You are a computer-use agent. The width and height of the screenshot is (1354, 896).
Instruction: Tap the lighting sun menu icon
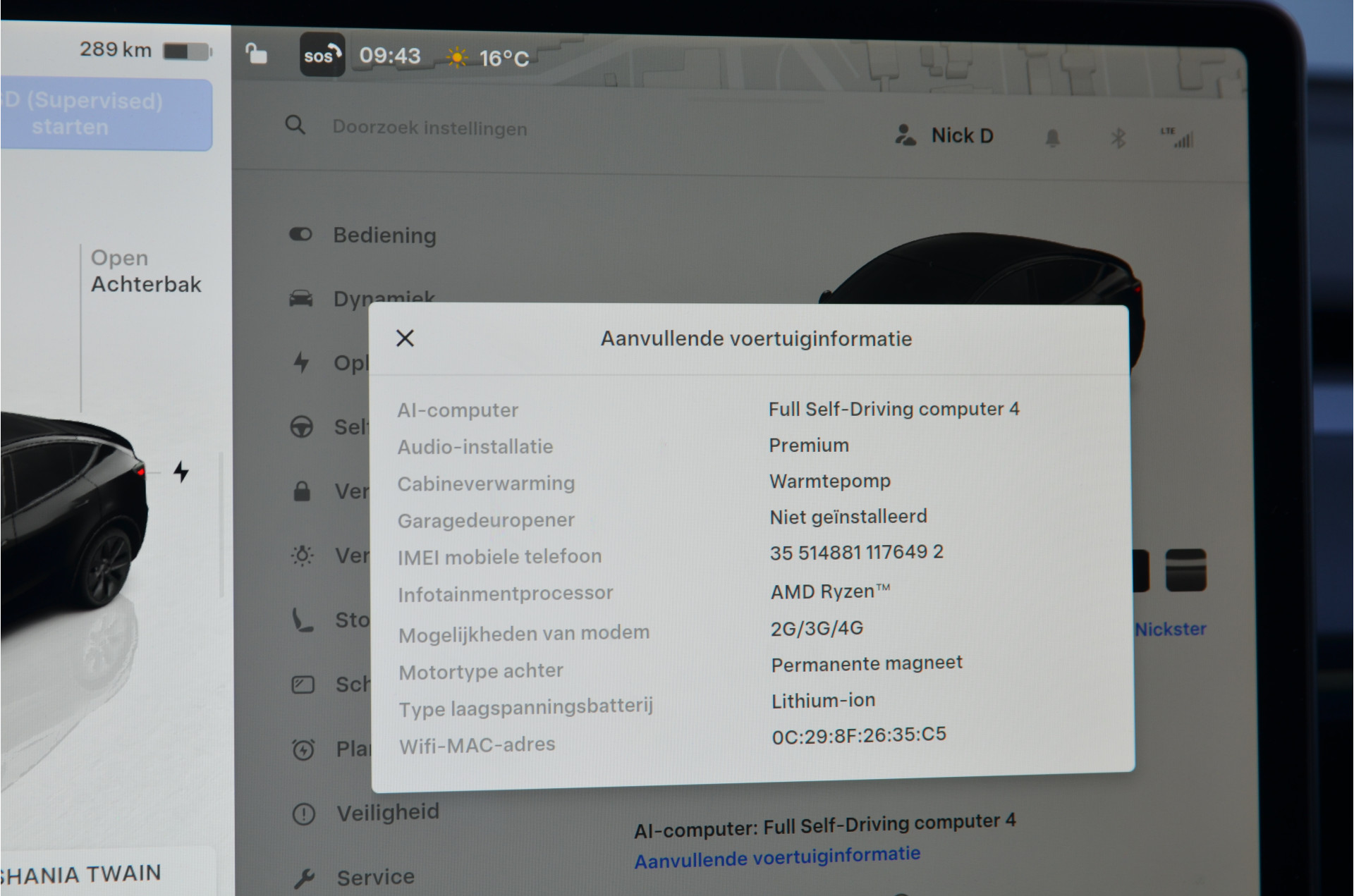[303, 556]
